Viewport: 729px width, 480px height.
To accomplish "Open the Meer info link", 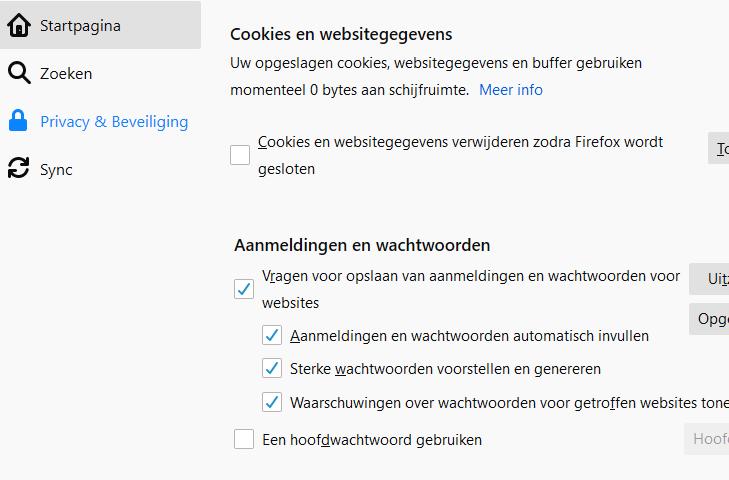I will tap(511, 90).
